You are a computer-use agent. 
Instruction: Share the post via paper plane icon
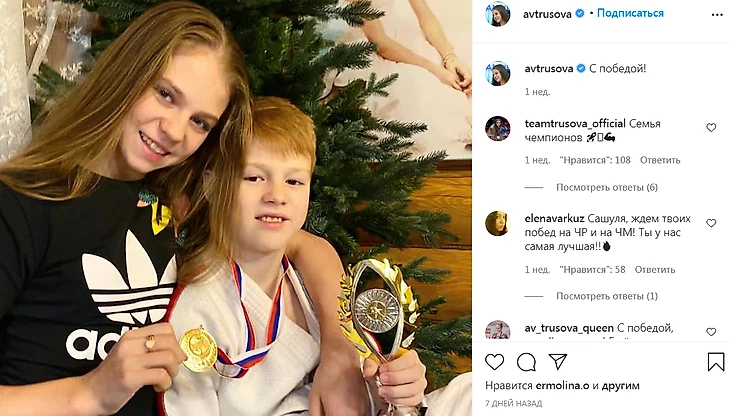pos(558,361)
